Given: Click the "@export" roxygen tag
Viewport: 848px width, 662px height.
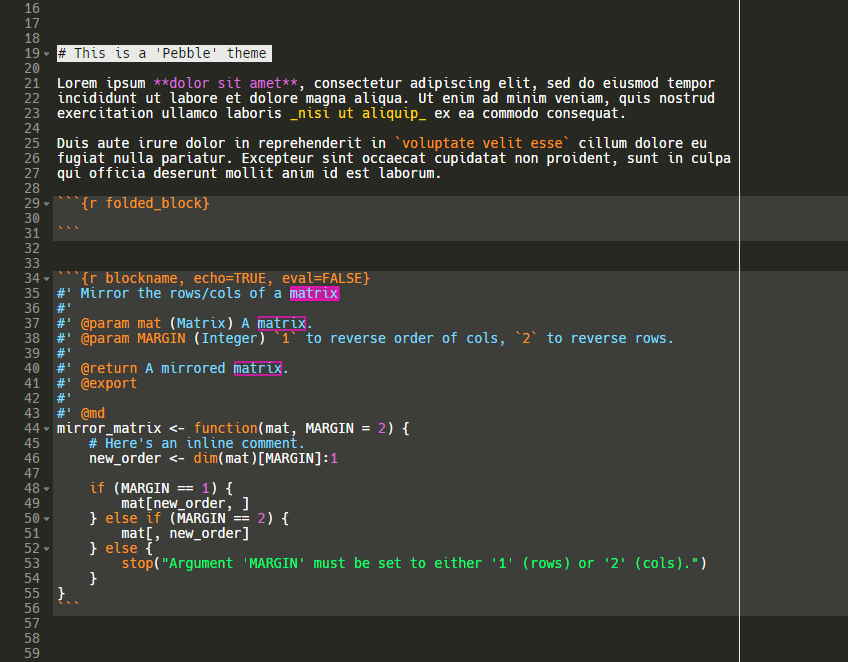Looking at the screenshot, I should (x=109, y=383).
